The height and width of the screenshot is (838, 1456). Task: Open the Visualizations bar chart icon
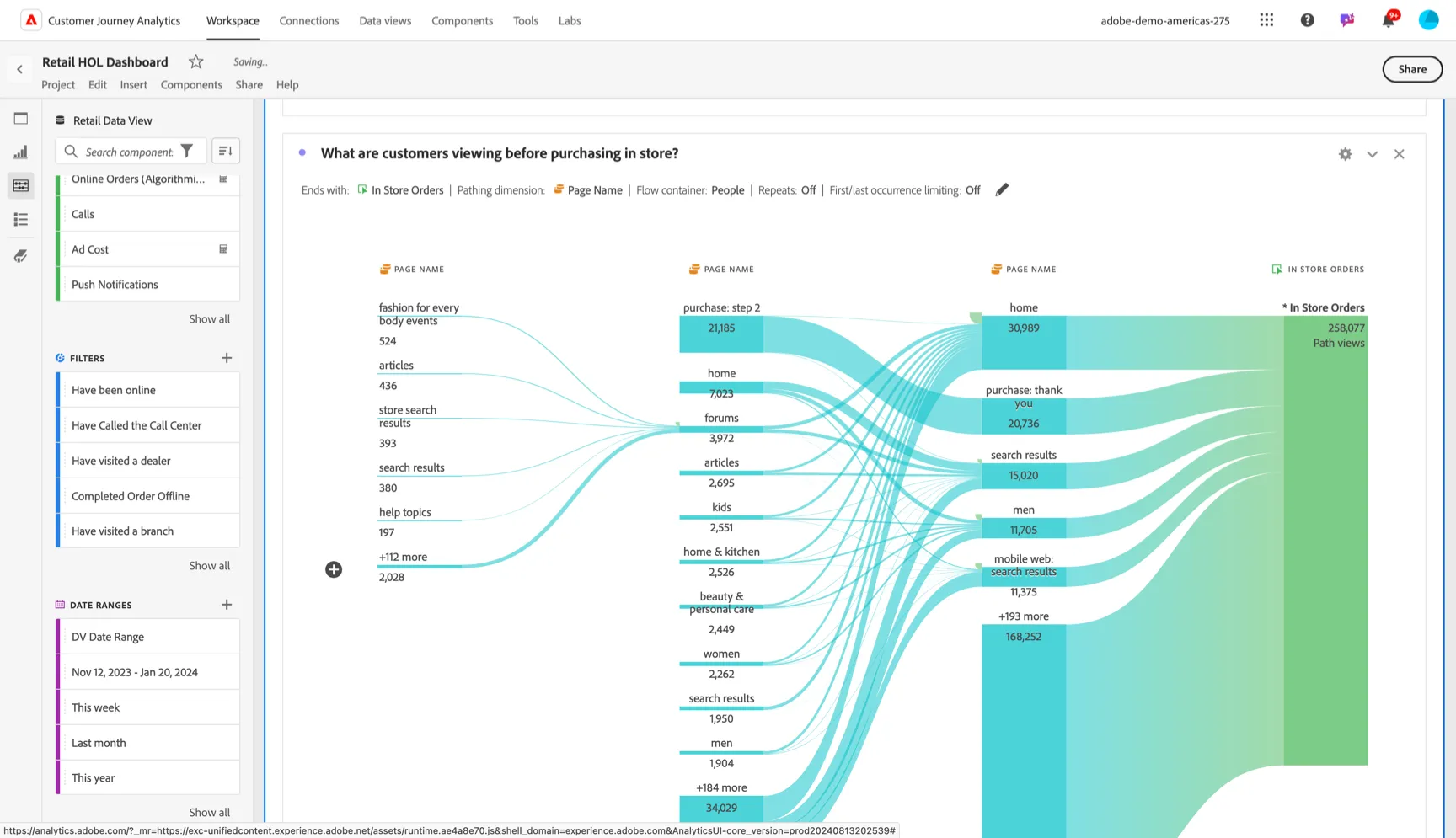click(21, 152)
